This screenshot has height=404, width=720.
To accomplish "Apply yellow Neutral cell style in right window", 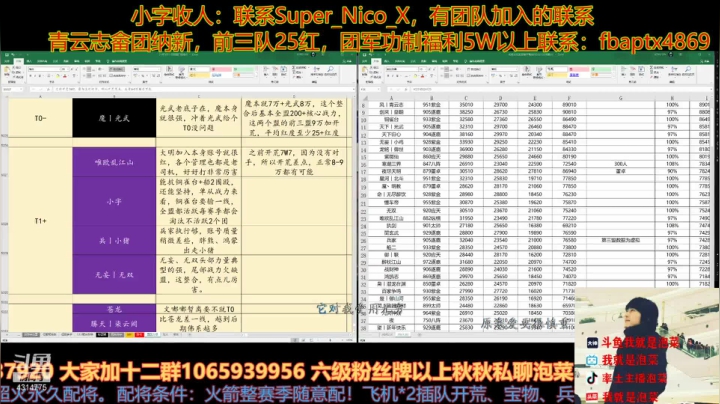I will click(557, 75).
